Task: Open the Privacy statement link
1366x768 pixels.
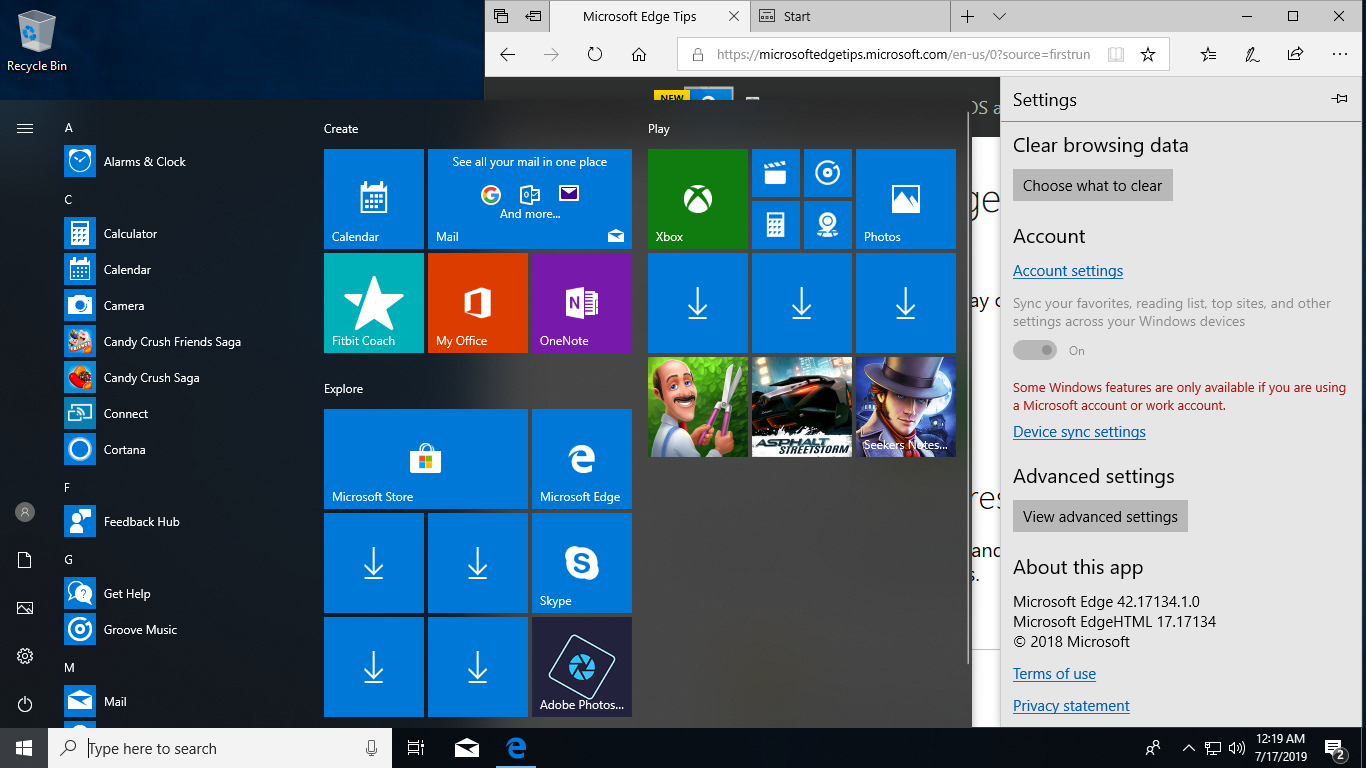Action: [x=1071, y=706]
